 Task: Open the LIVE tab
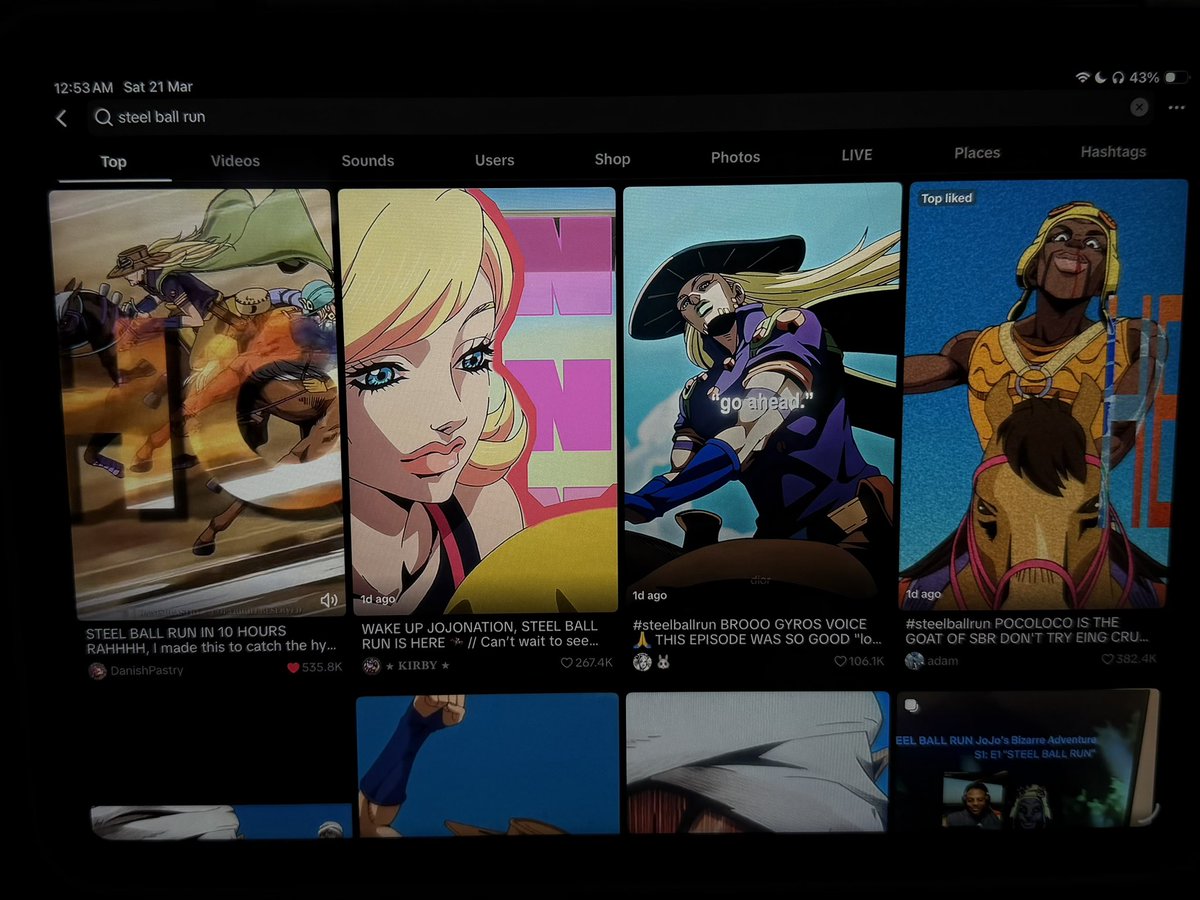(856, 155)
